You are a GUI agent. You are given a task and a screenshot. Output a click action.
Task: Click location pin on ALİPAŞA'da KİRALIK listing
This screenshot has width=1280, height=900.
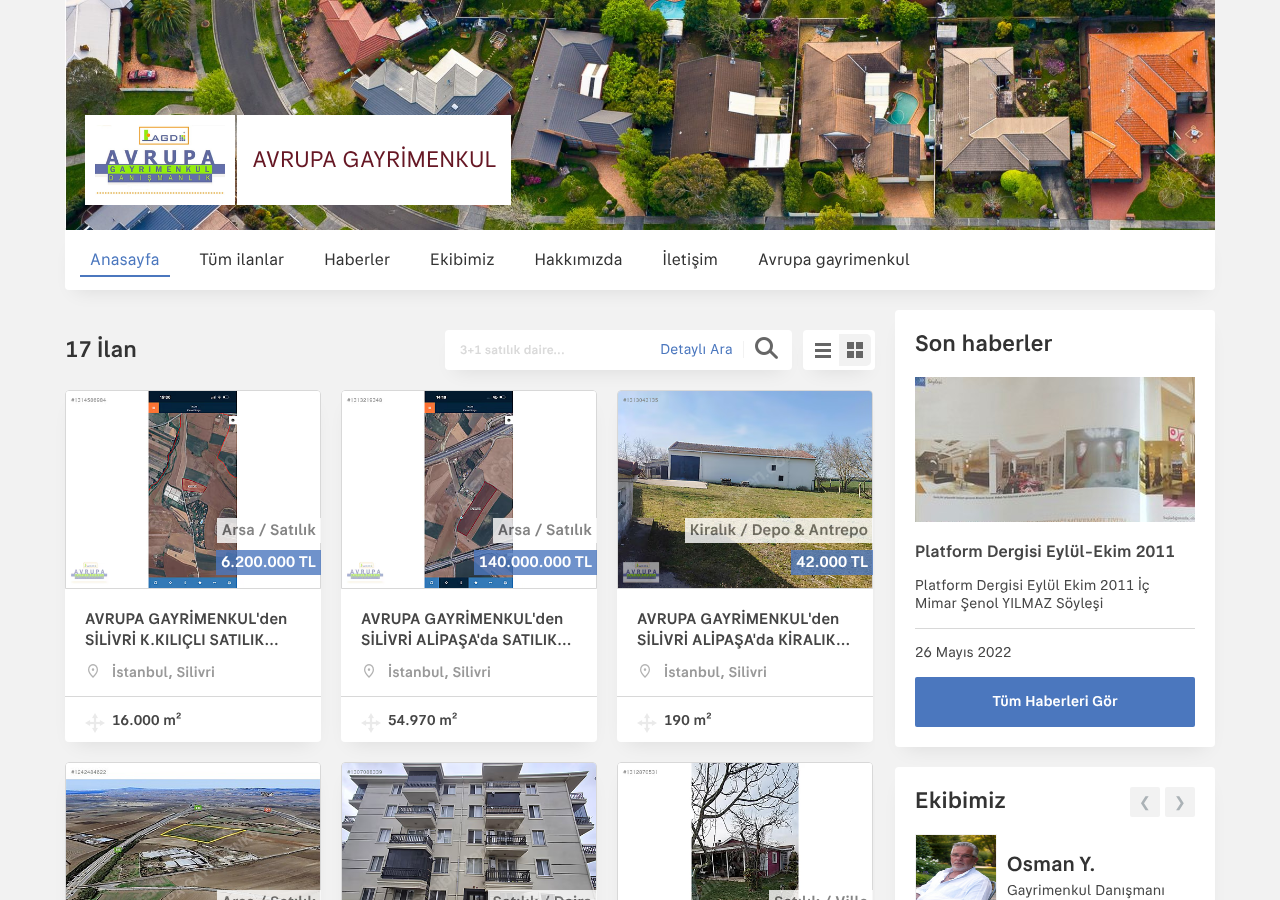645,671
